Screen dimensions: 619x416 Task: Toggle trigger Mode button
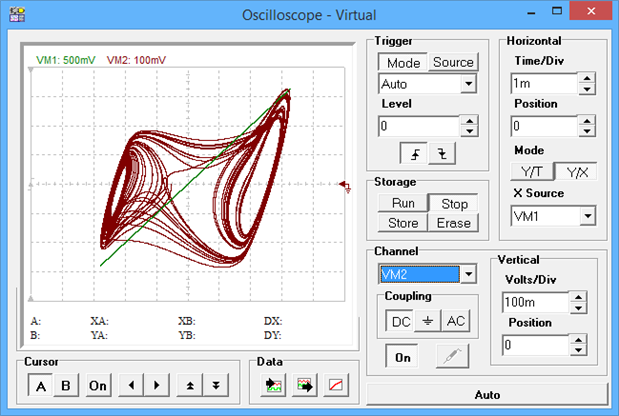pos(403,62)
